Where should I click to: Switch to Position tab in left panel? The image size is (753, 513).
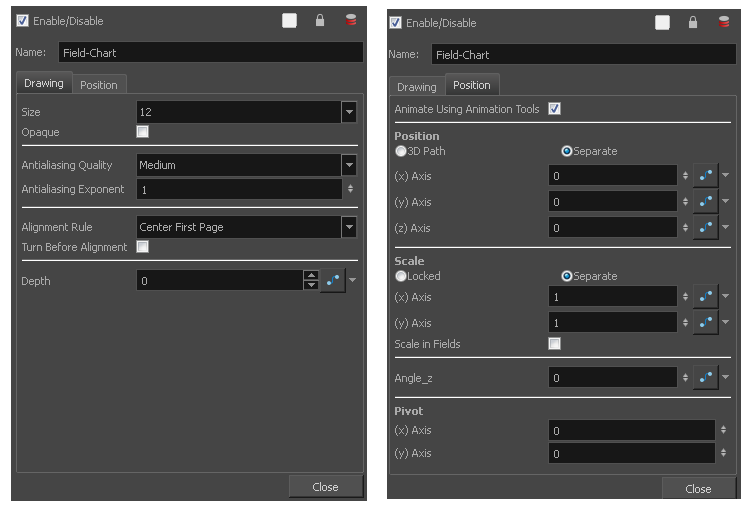[x=99, y=85]
